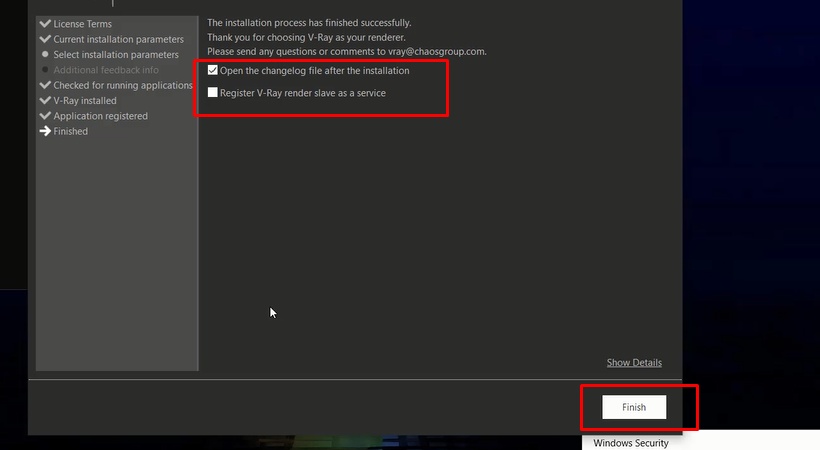Click Thank you for choosing V-Ray text
Image resolution: width=820 pixels, height=450 pixels.
pos(306,38)
